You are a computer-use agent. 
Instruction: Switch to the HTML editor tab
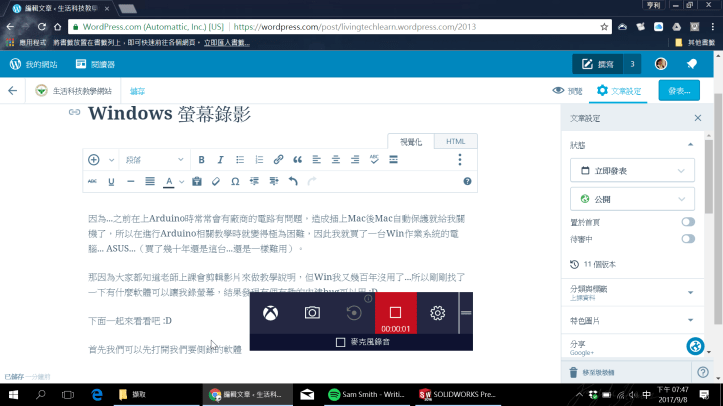click(456, 142)
